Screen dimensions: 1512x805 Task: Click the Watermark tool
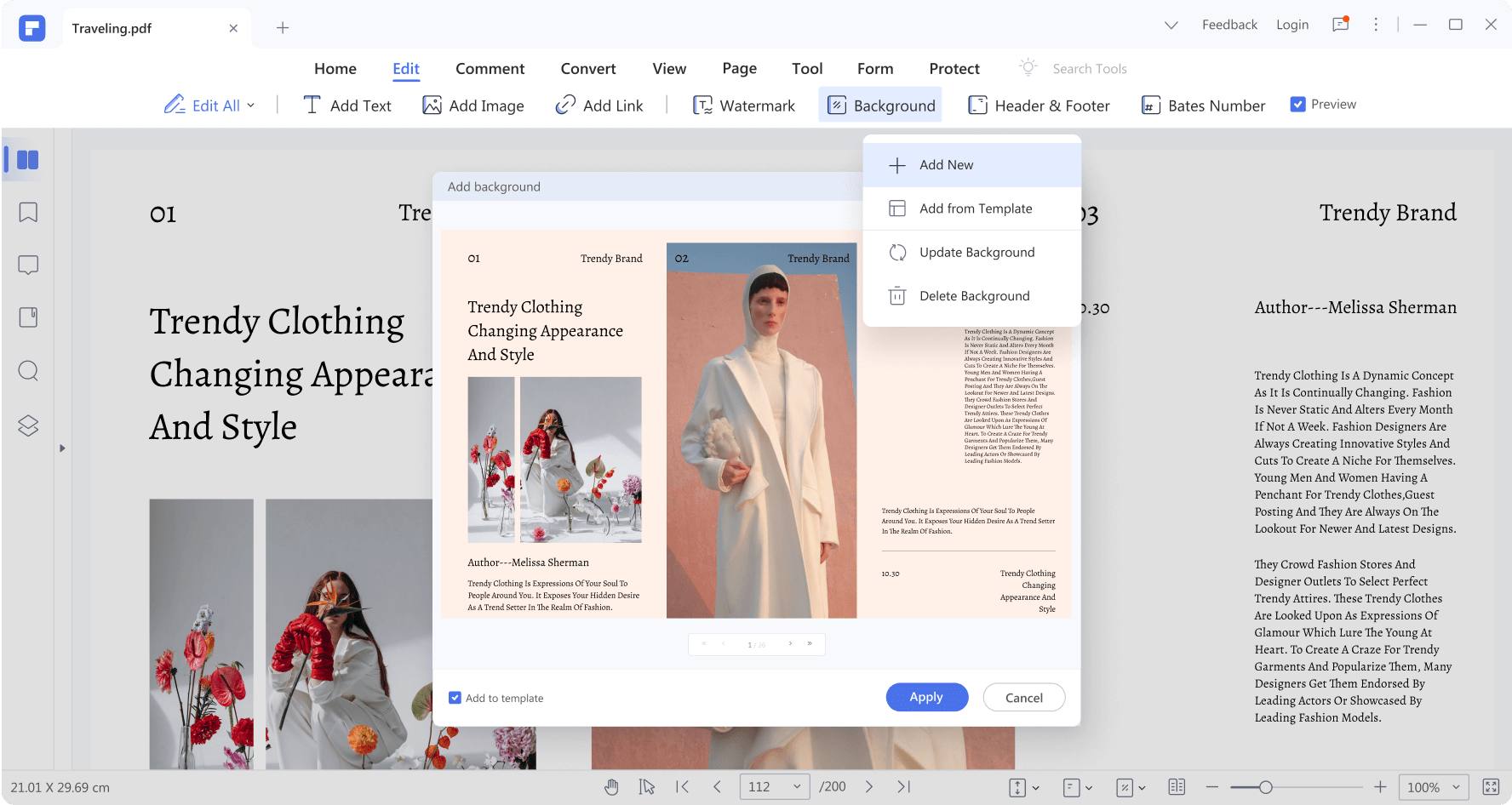pos(744,106)
